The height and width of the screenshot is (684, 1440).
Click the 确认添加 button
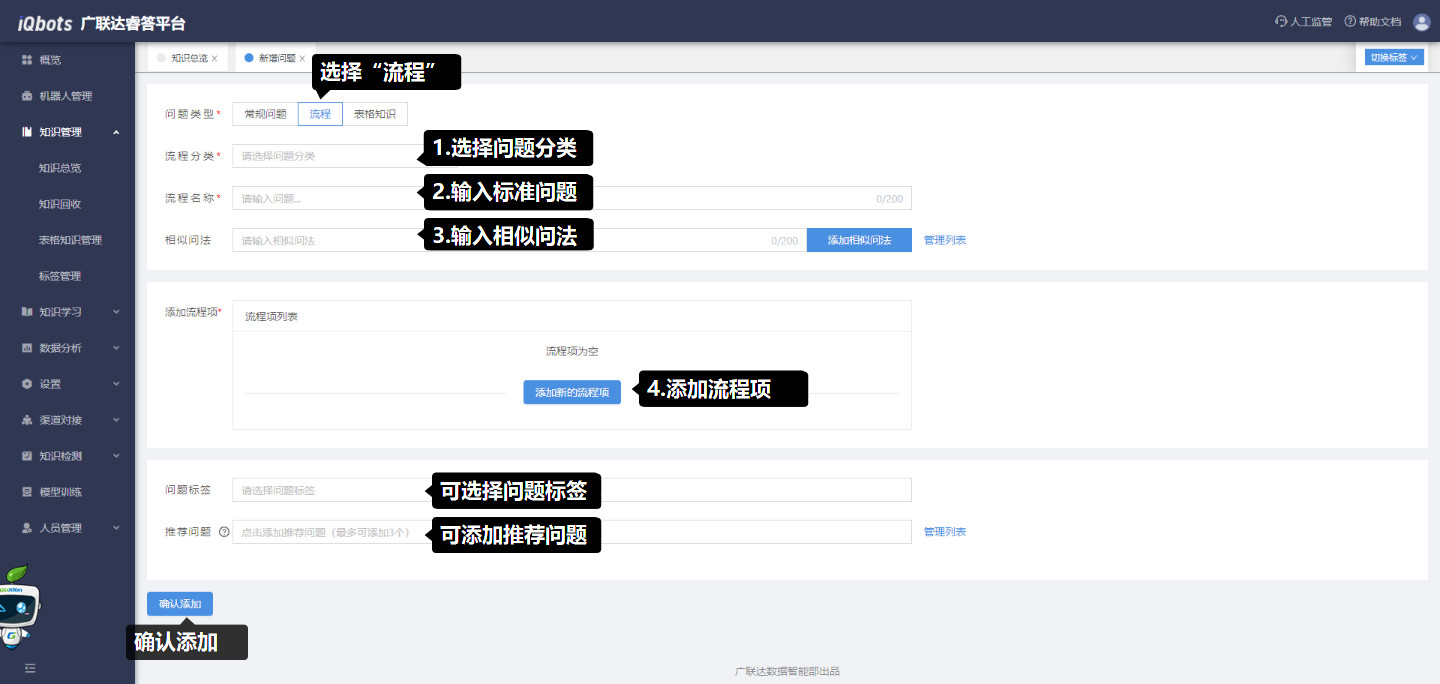click(180, 604)
